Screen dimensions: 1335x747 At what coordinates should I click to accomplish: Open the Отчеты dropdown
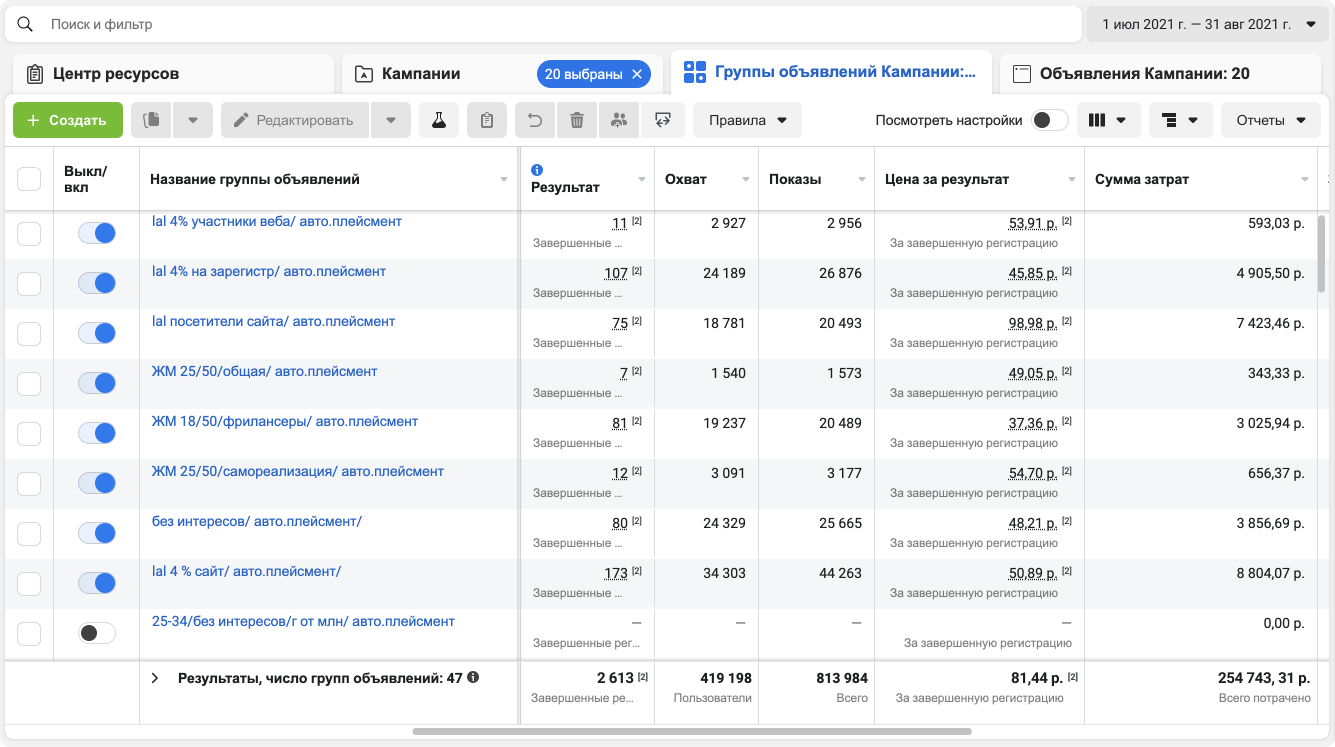click(x=1271, y=120)
